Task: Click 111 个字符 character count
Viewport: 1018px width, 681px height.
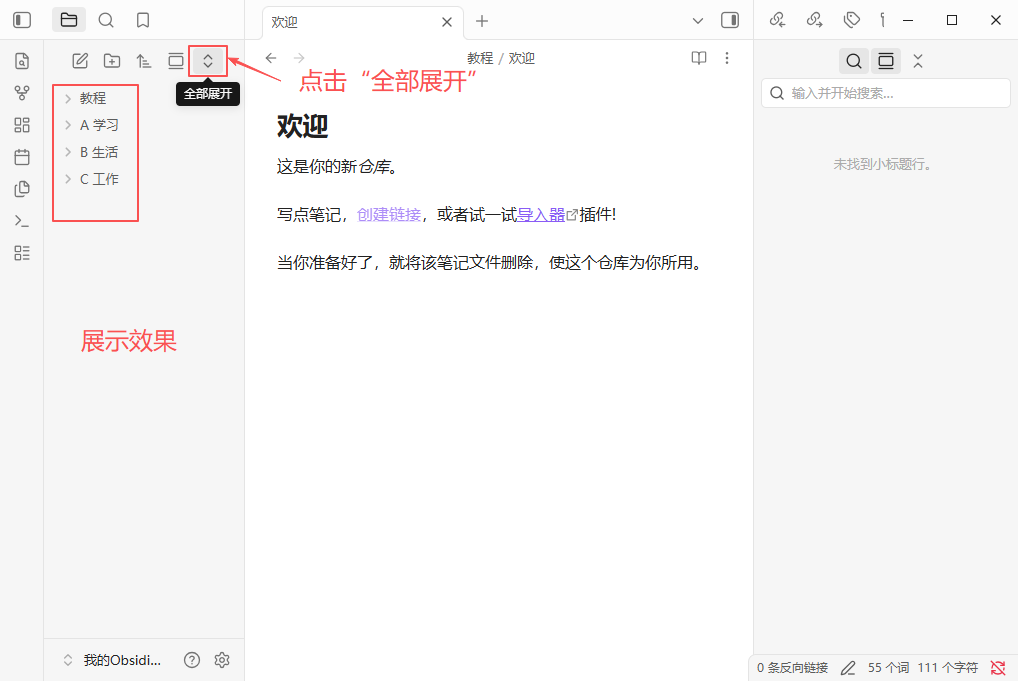Action: pos(947,667)
